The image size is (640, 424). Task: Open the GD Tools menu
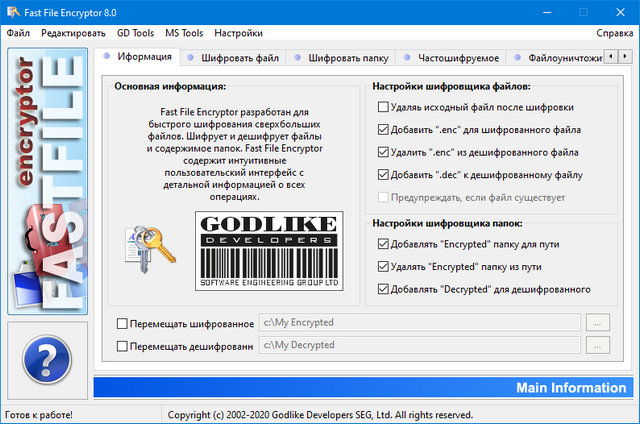[x=137, y=32]
